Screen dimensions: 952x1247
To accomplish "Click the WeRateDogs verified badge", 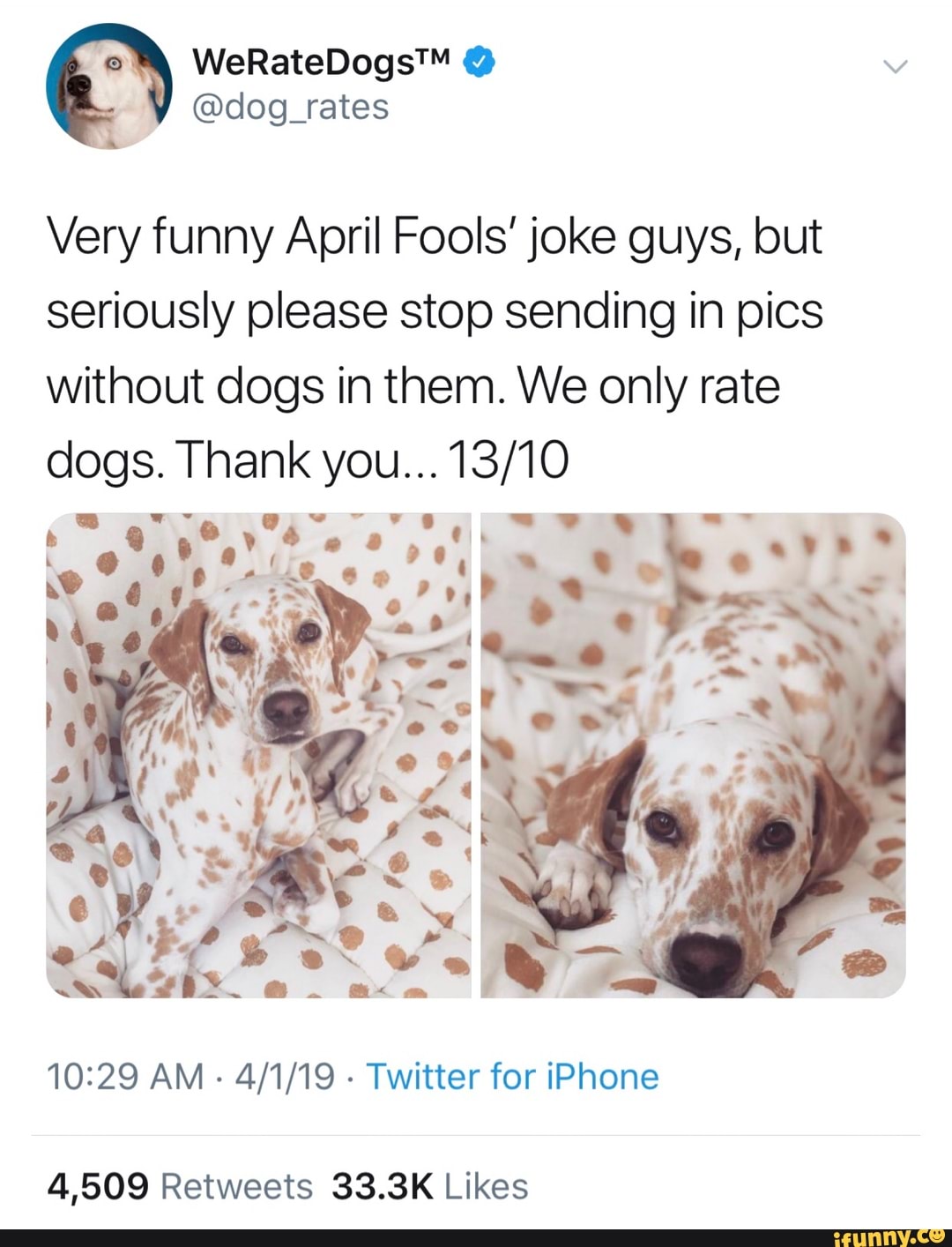I will 478,63.
